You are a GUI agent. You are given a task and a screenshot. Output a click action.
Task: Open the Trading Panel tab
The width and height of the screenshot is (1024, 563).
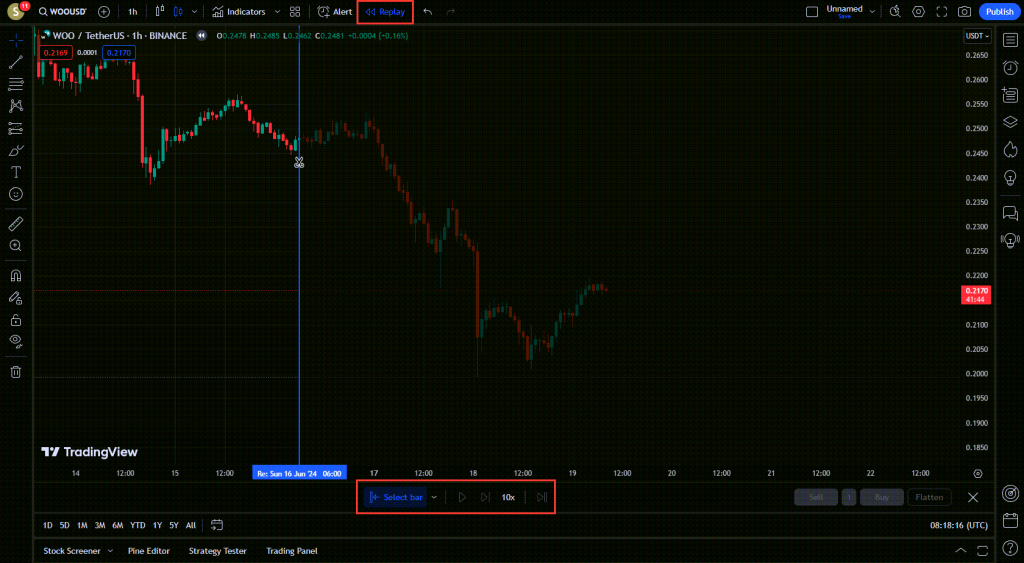coord(292,551)
